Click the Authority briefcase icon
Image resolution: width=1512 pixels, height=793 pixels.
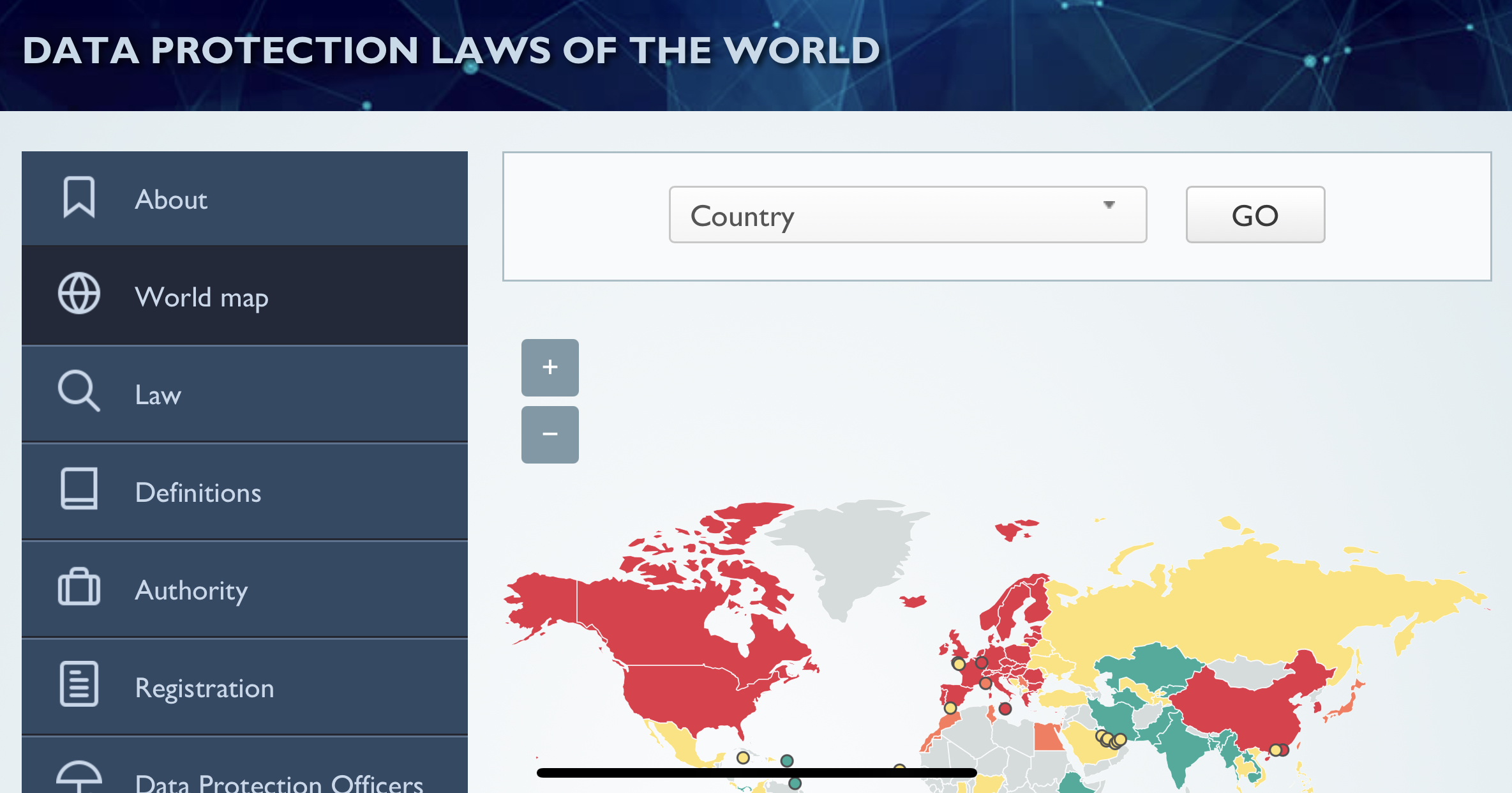(x=79, y=586)
